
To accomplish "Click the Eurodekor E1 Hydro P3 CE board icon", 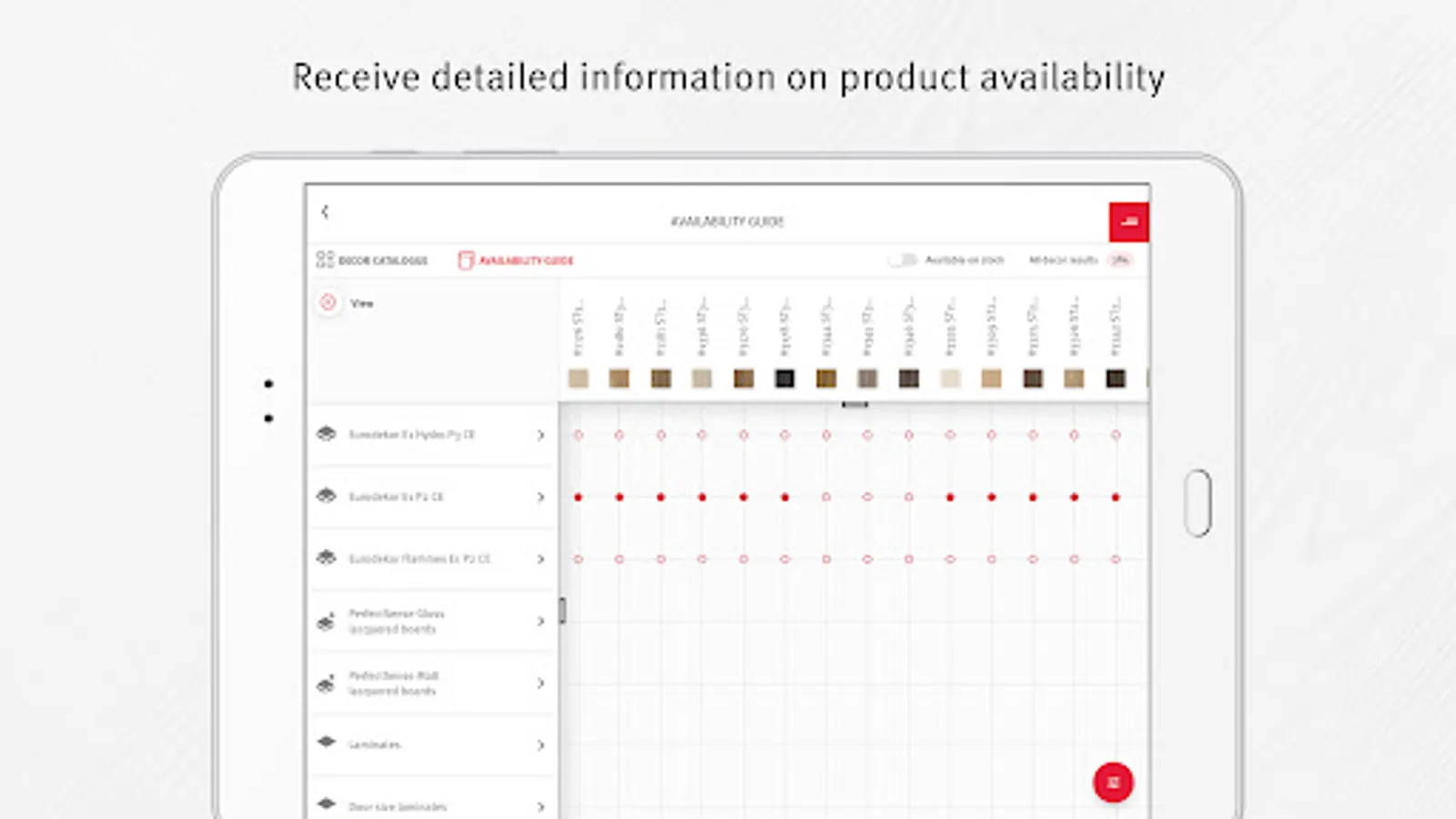I will (326, 434).
